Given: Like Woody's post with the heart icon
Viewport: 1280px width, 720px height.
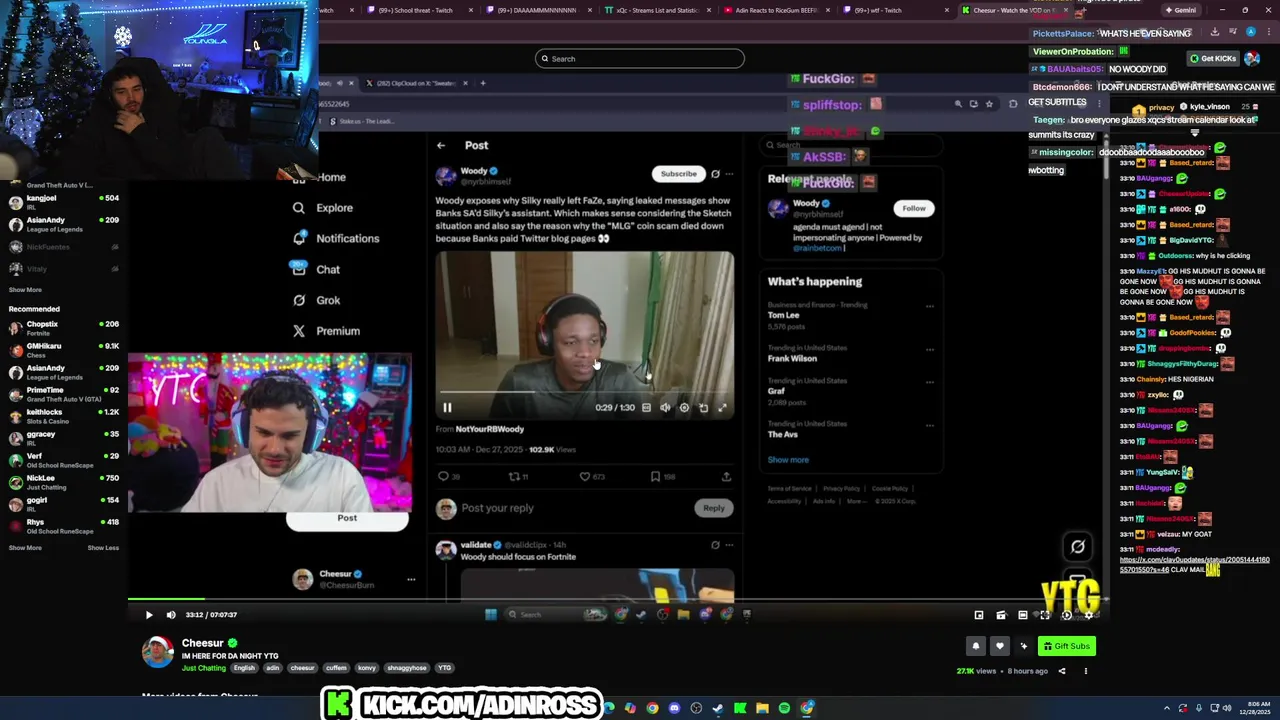Looking at the screenshot, I should click(x=585, y=476).
